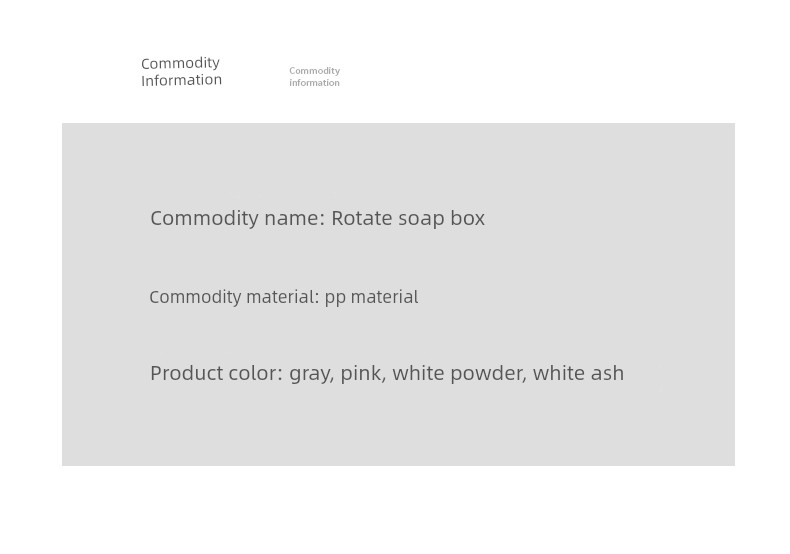This screenshot has height=554, width=790.
Task: Click the word "box" in commodity name
Action: point(467,218)
